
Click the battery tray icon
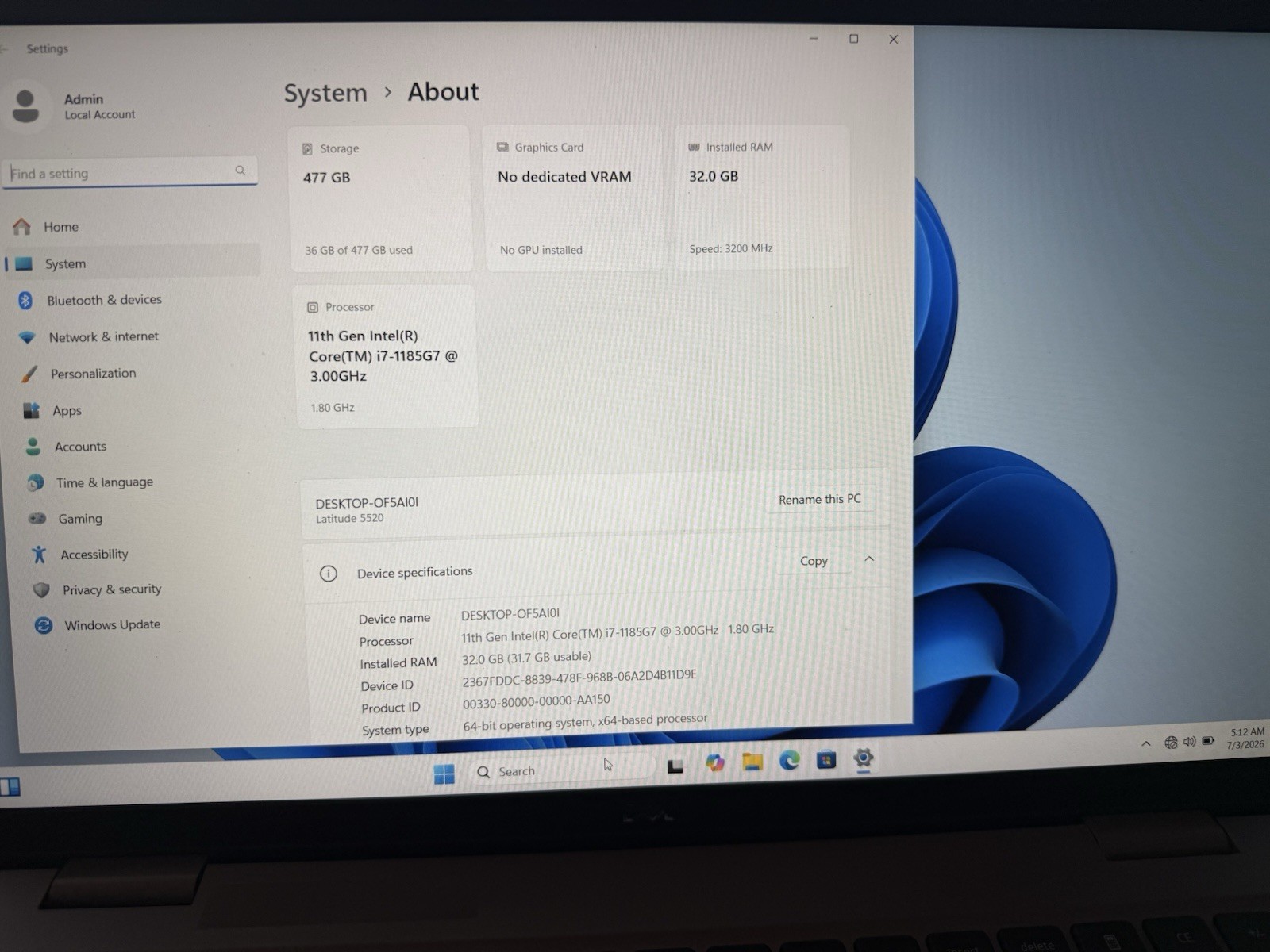(1208, 741)
